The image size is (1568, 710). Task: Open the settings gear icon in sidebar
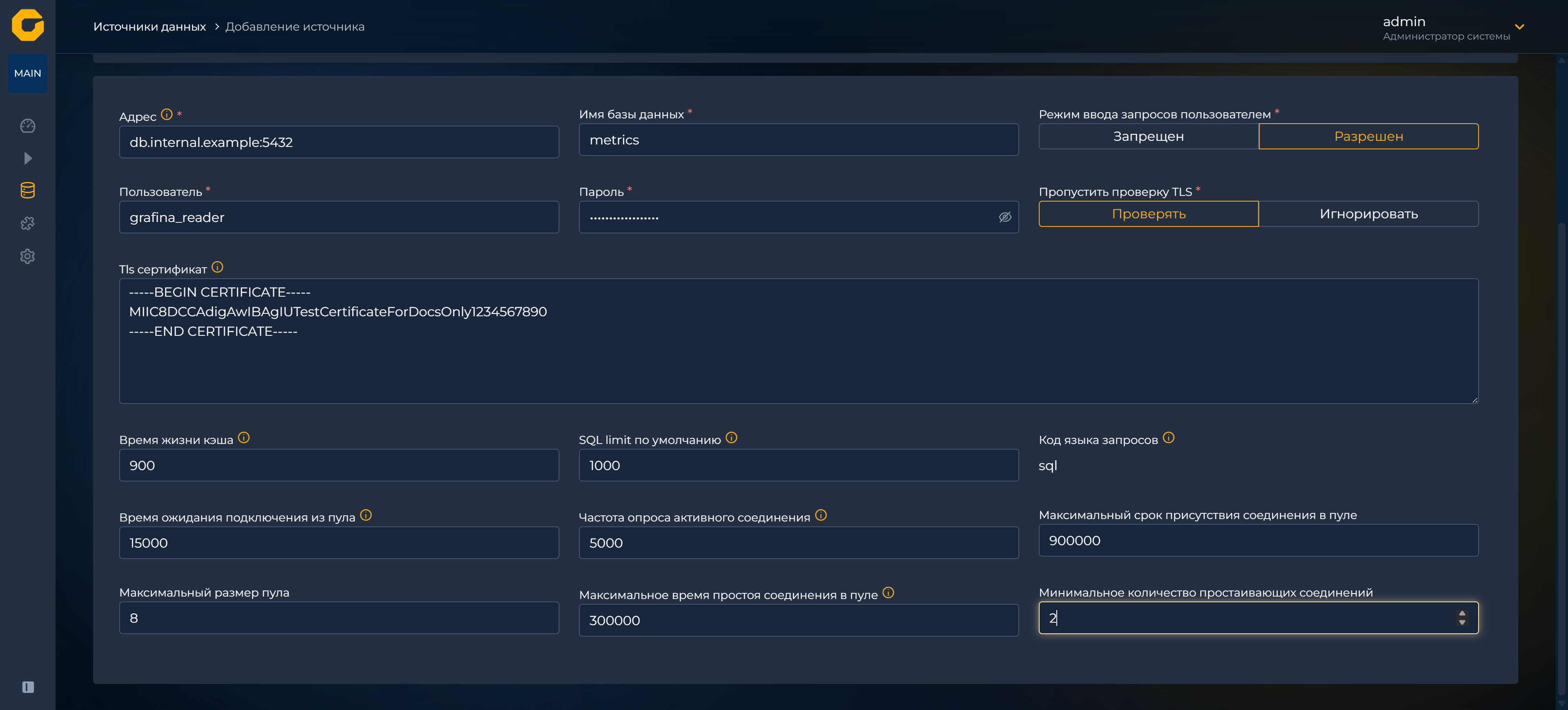point(27,256)
